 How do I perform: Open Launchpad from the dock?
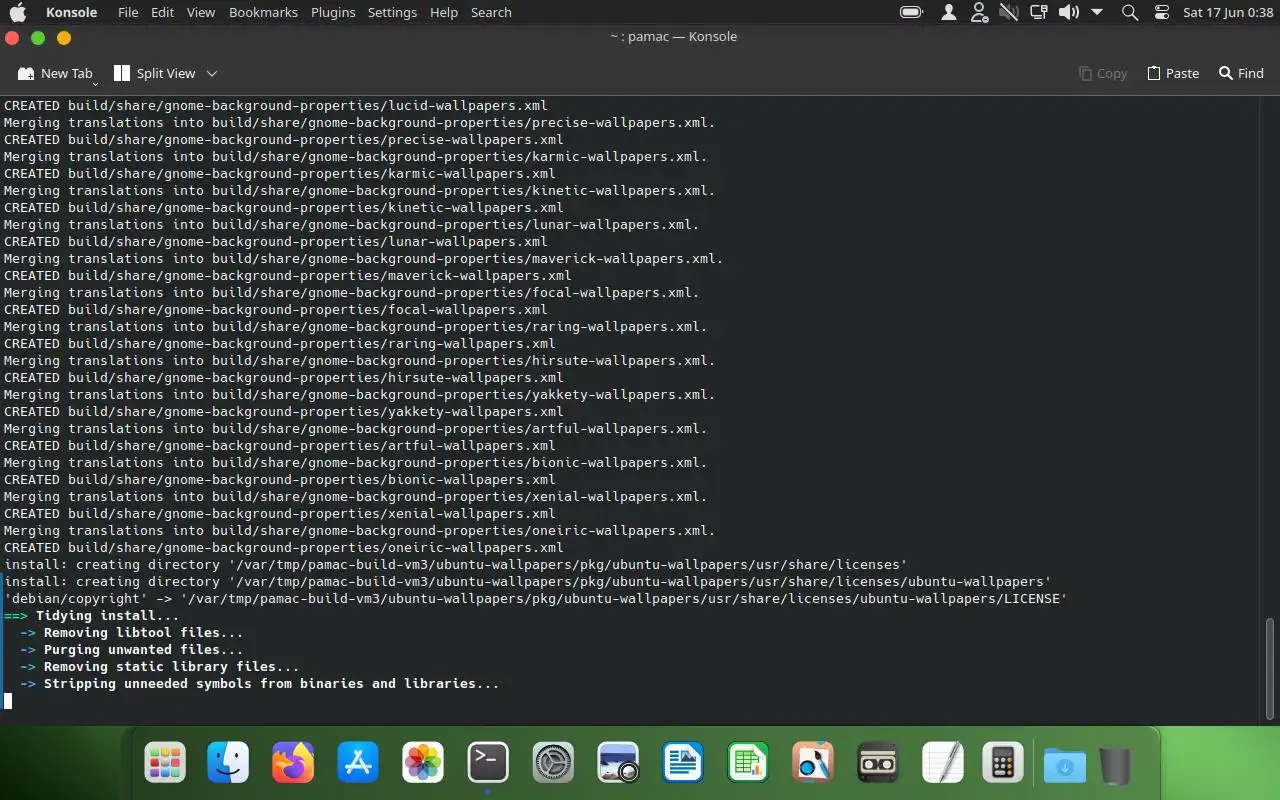coord(164,764)
